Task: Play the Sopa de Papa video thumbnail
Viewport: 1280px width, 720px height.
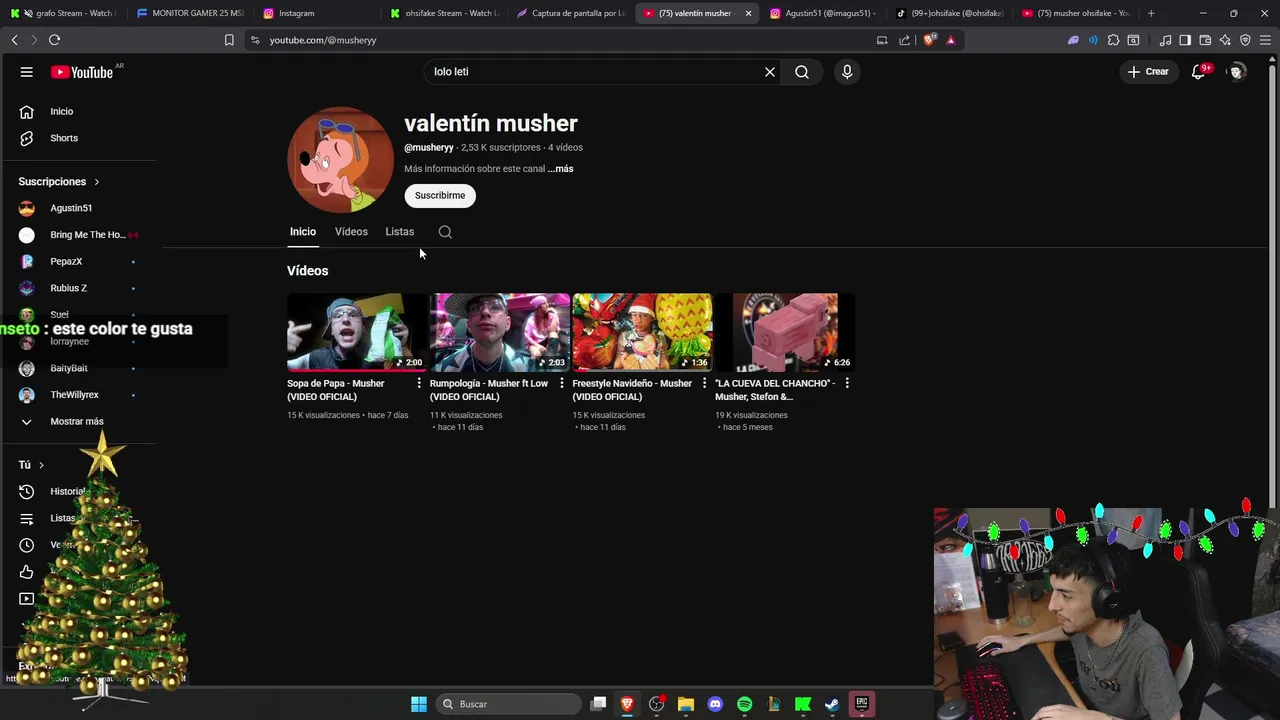Action: (x=357, y=332)
